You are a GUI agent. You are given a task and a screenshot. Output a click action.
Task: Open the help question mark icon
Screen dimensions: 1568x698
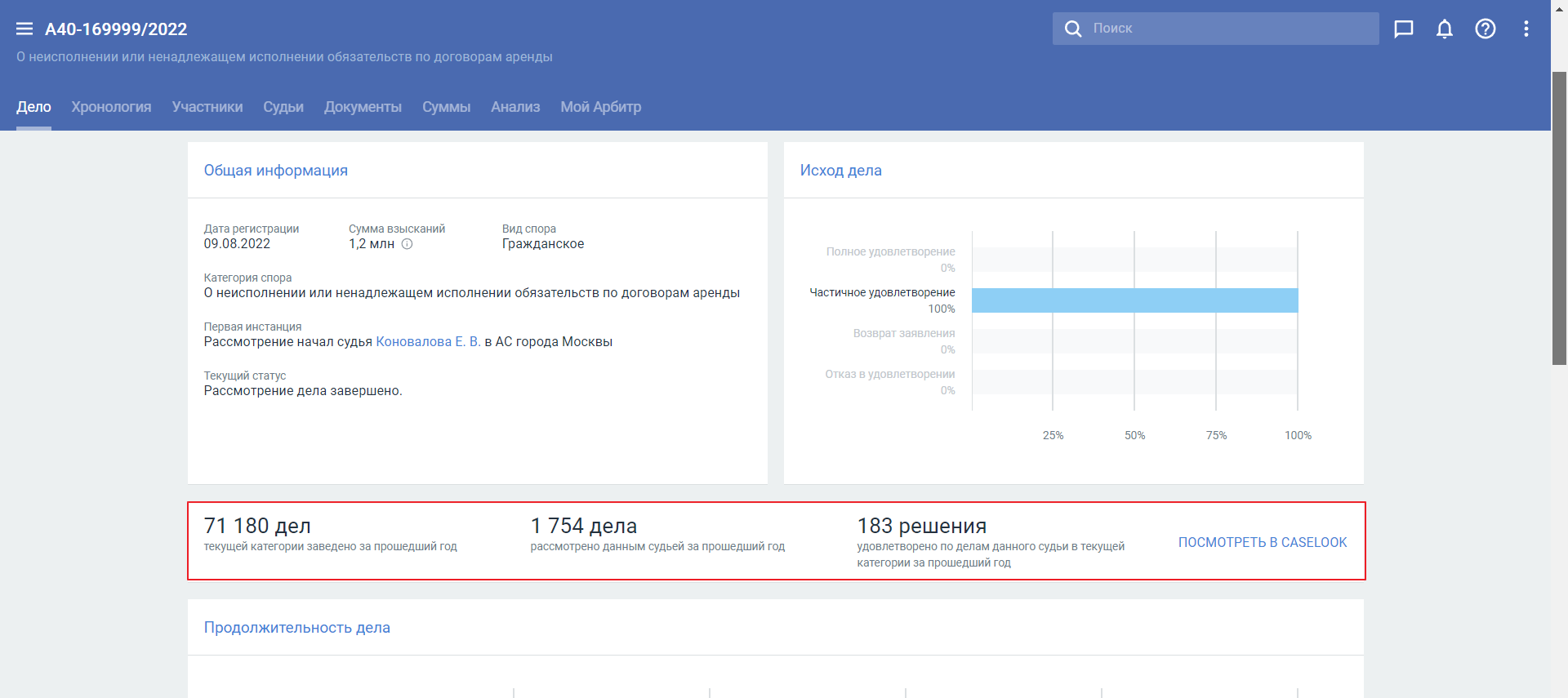pos(1486,29)
